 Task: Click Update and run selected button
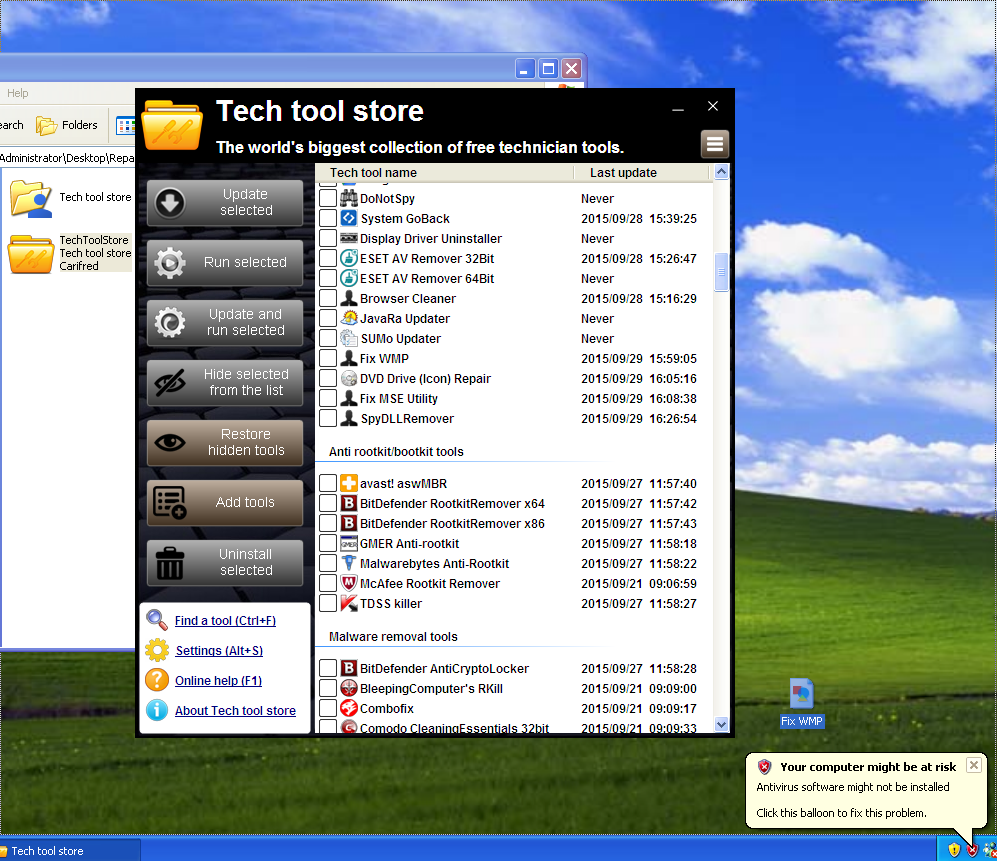click(225, 322)
